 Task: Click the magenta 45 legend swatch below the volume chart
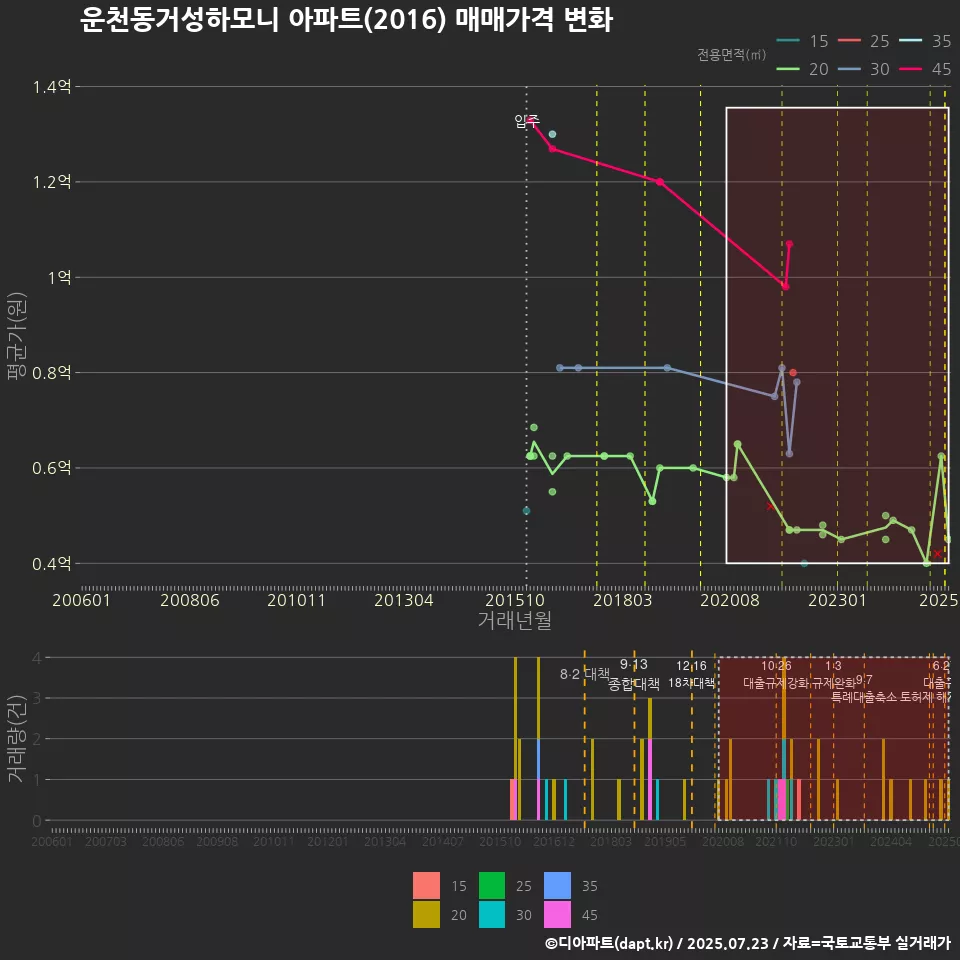pyautogui.click(x=557, y=914)
